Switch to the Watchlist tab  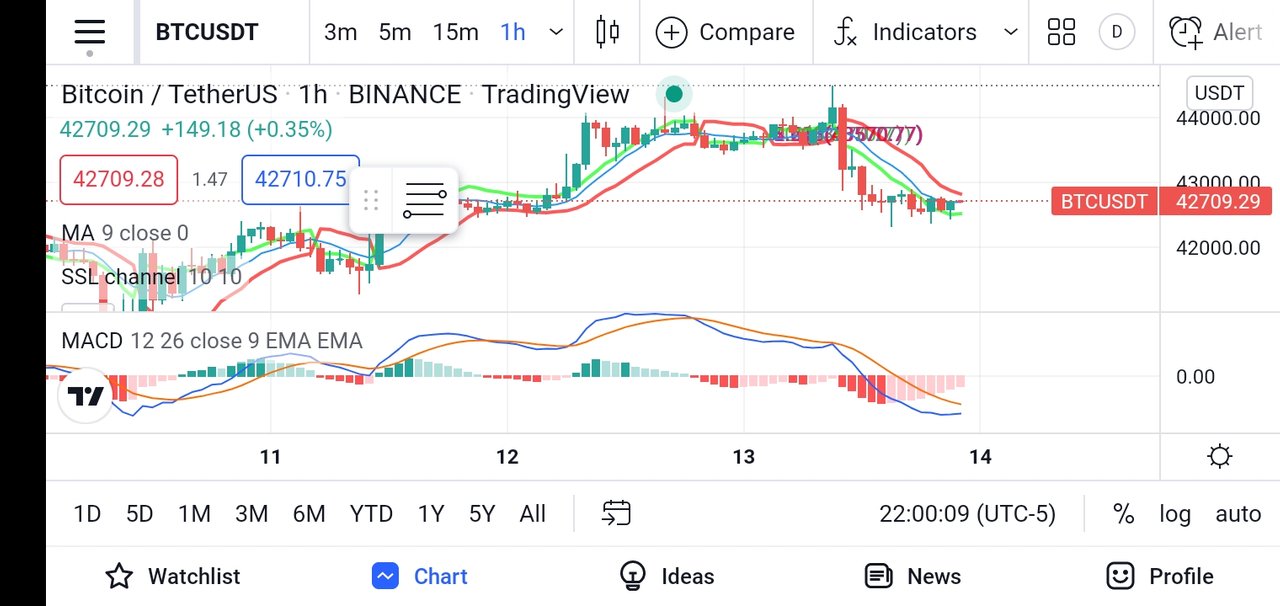173,576
